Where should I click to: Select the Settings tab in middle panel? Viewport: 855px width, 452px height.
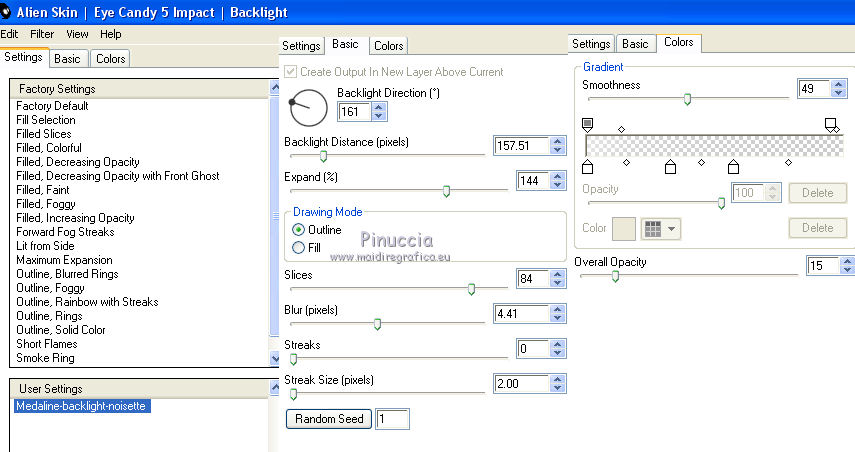point(301,46)
